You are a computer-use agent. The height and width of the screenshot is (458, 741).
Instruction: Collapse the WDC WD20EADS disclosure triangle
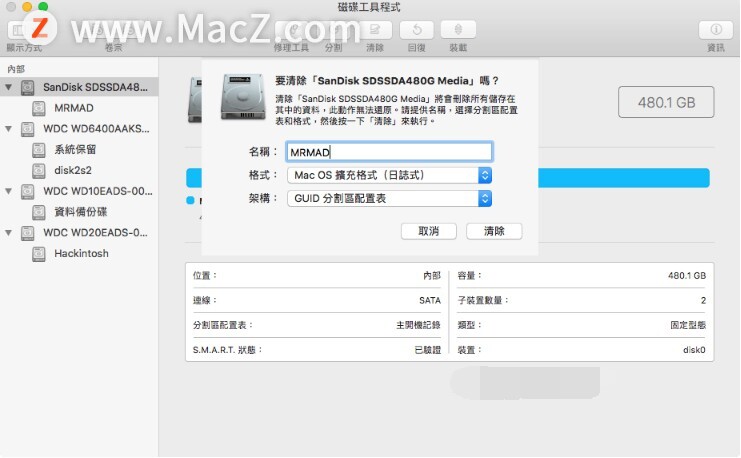[x=8, y=233]
